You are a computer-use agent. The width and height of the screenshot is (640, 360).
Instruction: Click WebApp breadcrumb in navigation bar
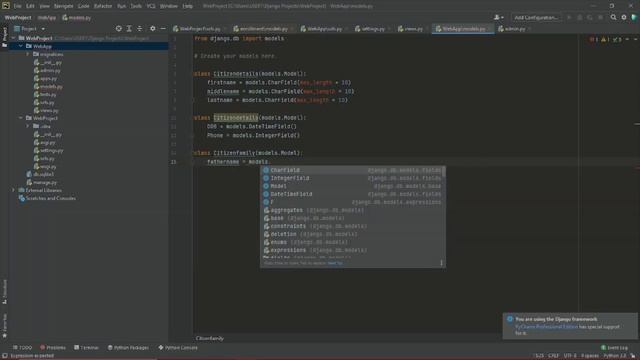(x=47, y=18)
